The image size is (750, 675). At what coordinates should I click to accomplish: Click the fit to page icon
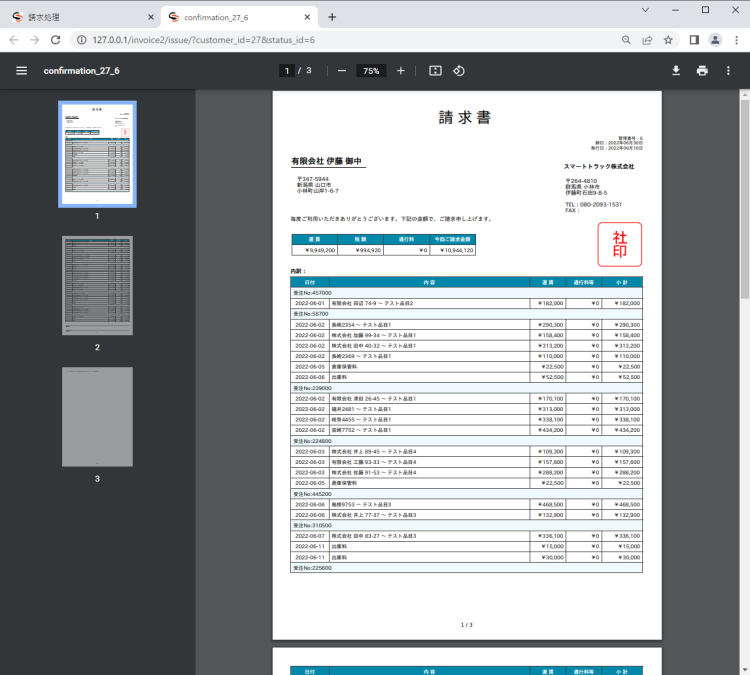[x=435, y=71]
